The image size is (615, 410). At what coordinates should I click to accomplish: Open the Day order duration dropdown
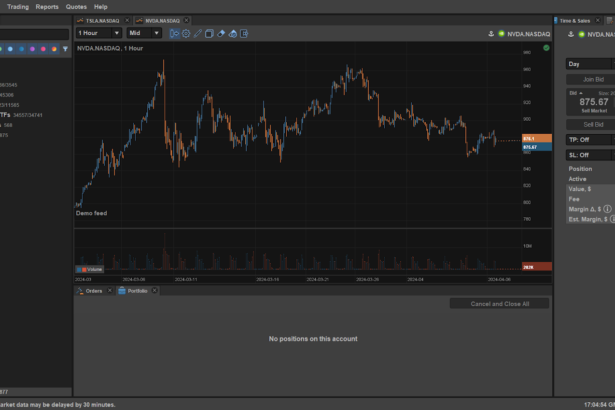(x=589, y=64)
